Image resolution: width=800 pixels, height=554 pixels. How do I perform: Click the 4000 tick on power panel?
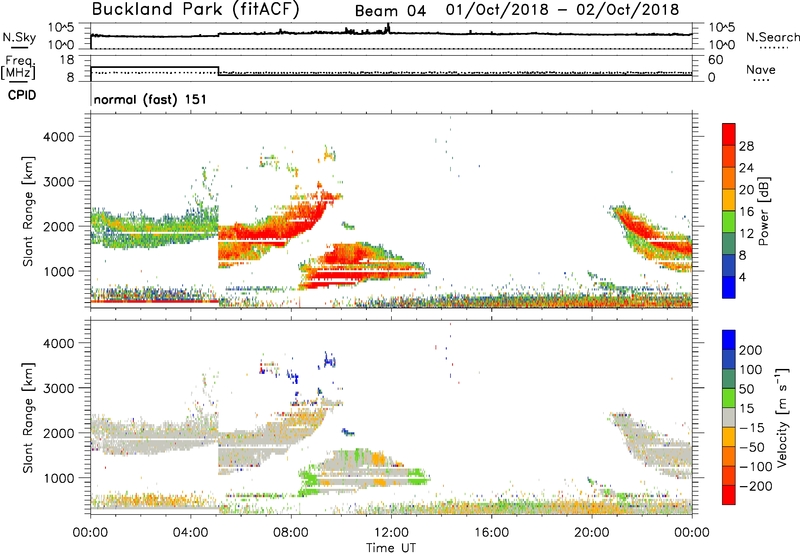click(59, 137)
